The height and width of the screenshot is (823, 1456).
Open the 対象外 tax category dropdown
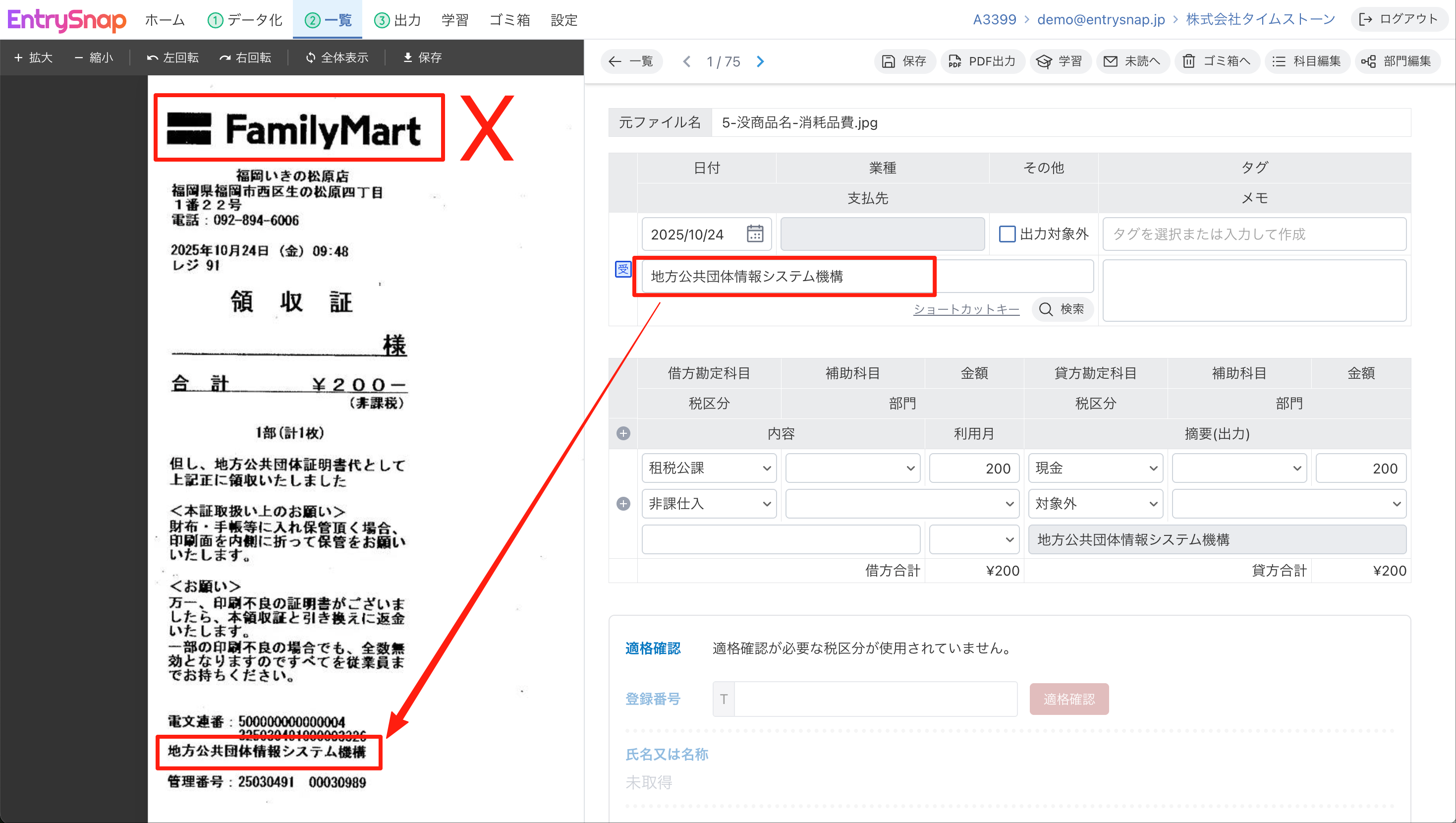(x=1095, y=503)
